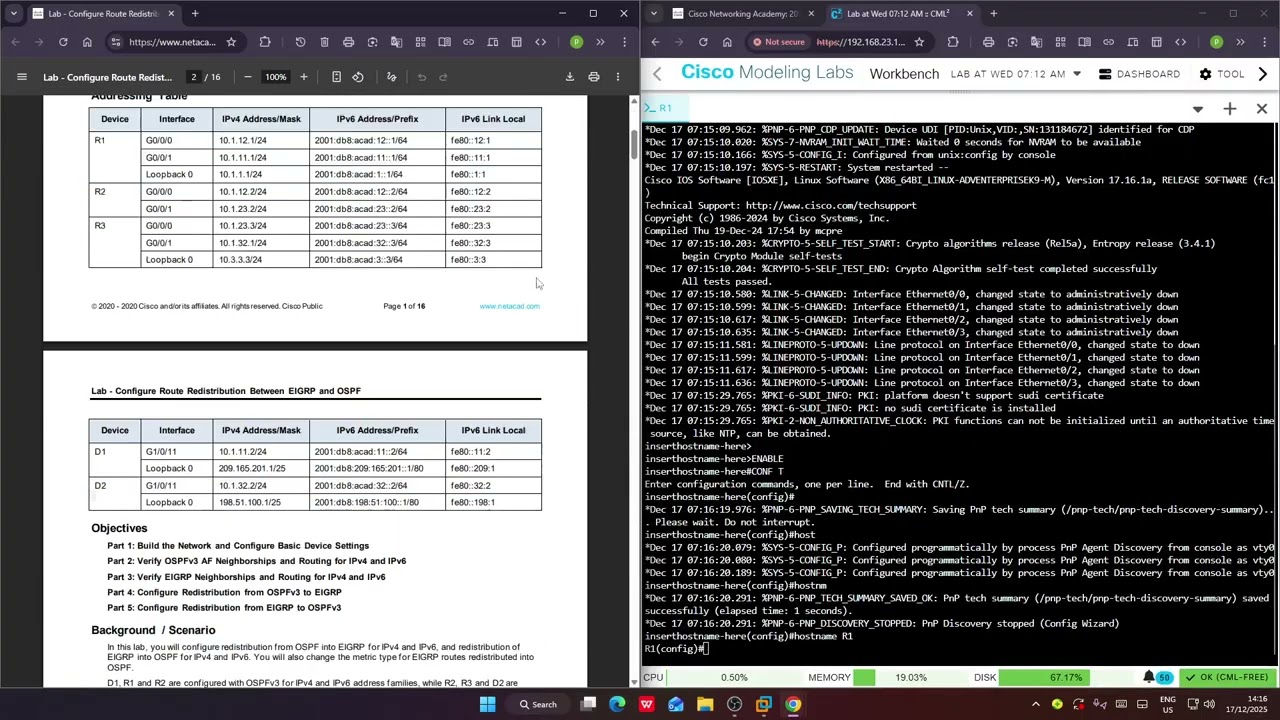The height and width of the screenshot is (720, 1280).
Task: Open Chrome from the taskbar
Action: click(793, 705)
